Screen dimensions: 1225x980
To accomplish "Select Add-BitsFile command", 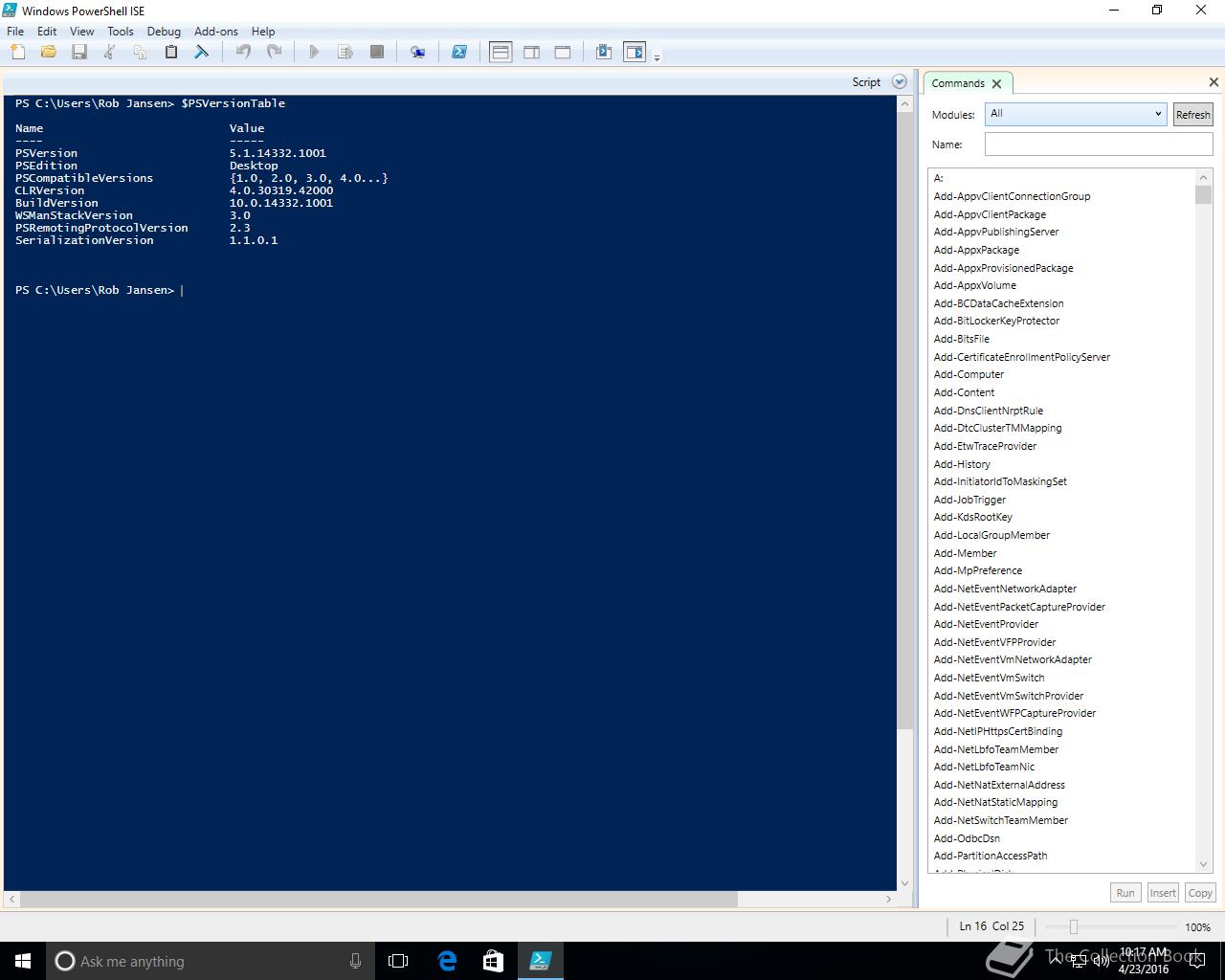I will tap(961, 339).
